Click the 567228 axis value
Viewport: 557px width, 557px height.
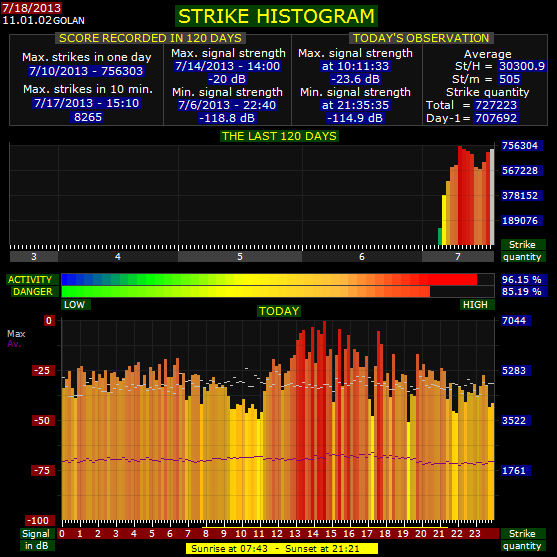(521, 171)
